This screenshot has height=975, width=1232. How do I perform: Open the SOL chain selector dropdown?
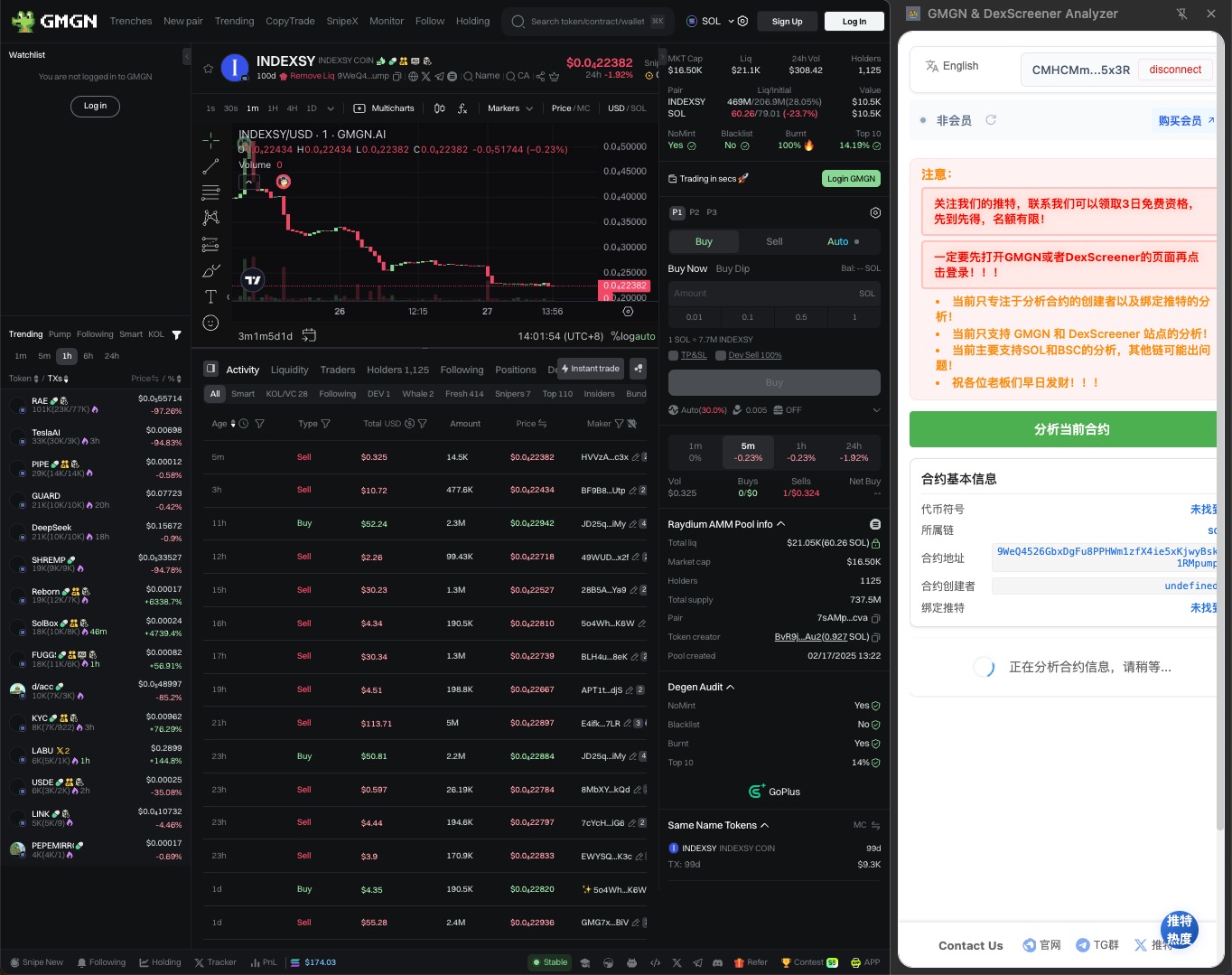coord(710,21)
